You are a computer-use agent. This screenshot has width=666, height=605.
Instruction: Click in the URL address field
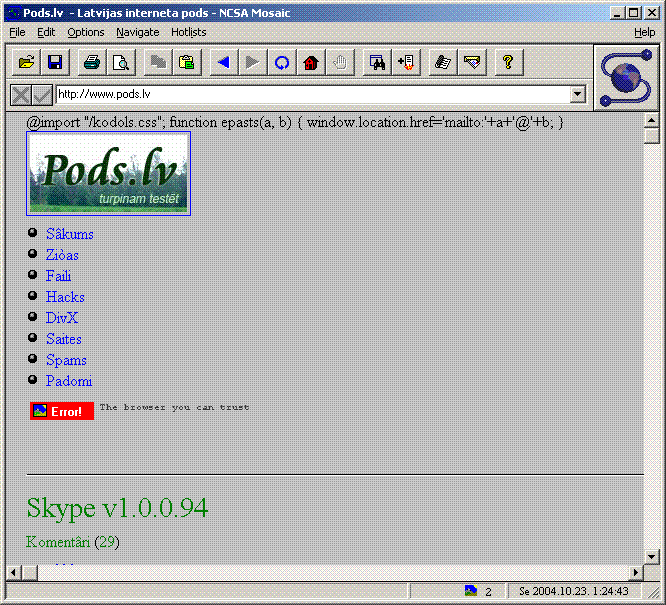pyautogui.click(x=313, y=94)
